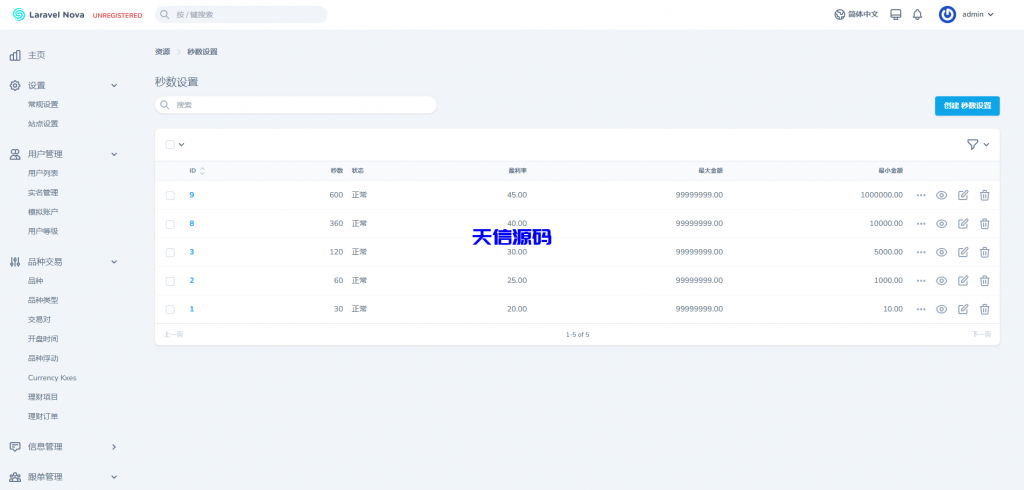View details of row ID 2
Image resolution: width=1024 pixels, height=490 pixels.
coord(941,281)
